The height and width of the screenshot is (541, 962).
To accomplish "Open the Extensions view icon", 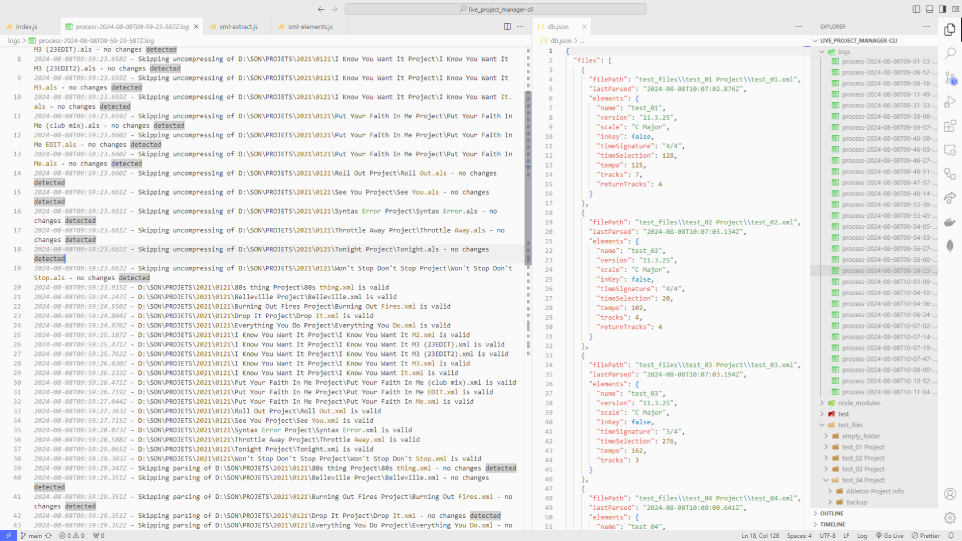I will click(950, 126).
